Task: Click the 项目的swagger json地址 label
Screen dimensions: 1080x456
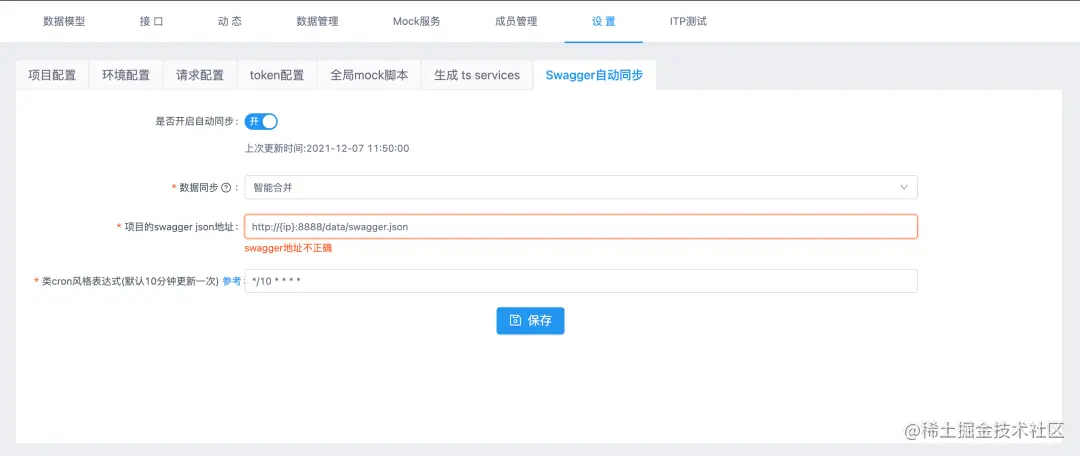Action: point(181,227)
